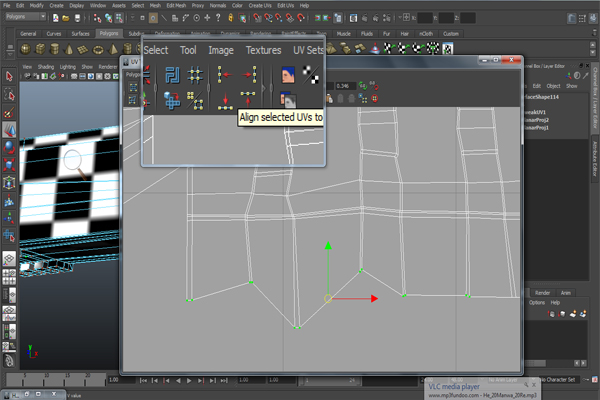This screenshot has height=400, width=600.
Task: Open Textures menu in UV editor
Action: click(263, 50)
